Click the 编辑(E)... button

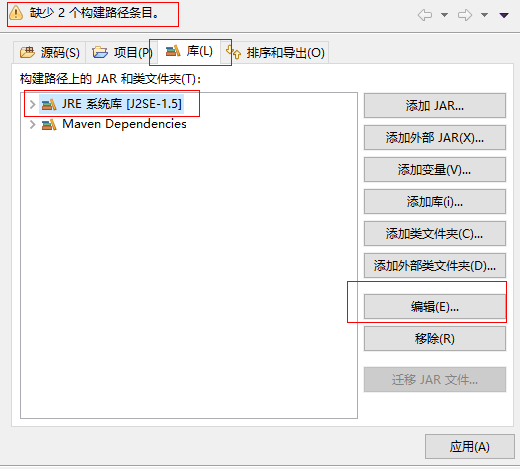tap(435, 307)
